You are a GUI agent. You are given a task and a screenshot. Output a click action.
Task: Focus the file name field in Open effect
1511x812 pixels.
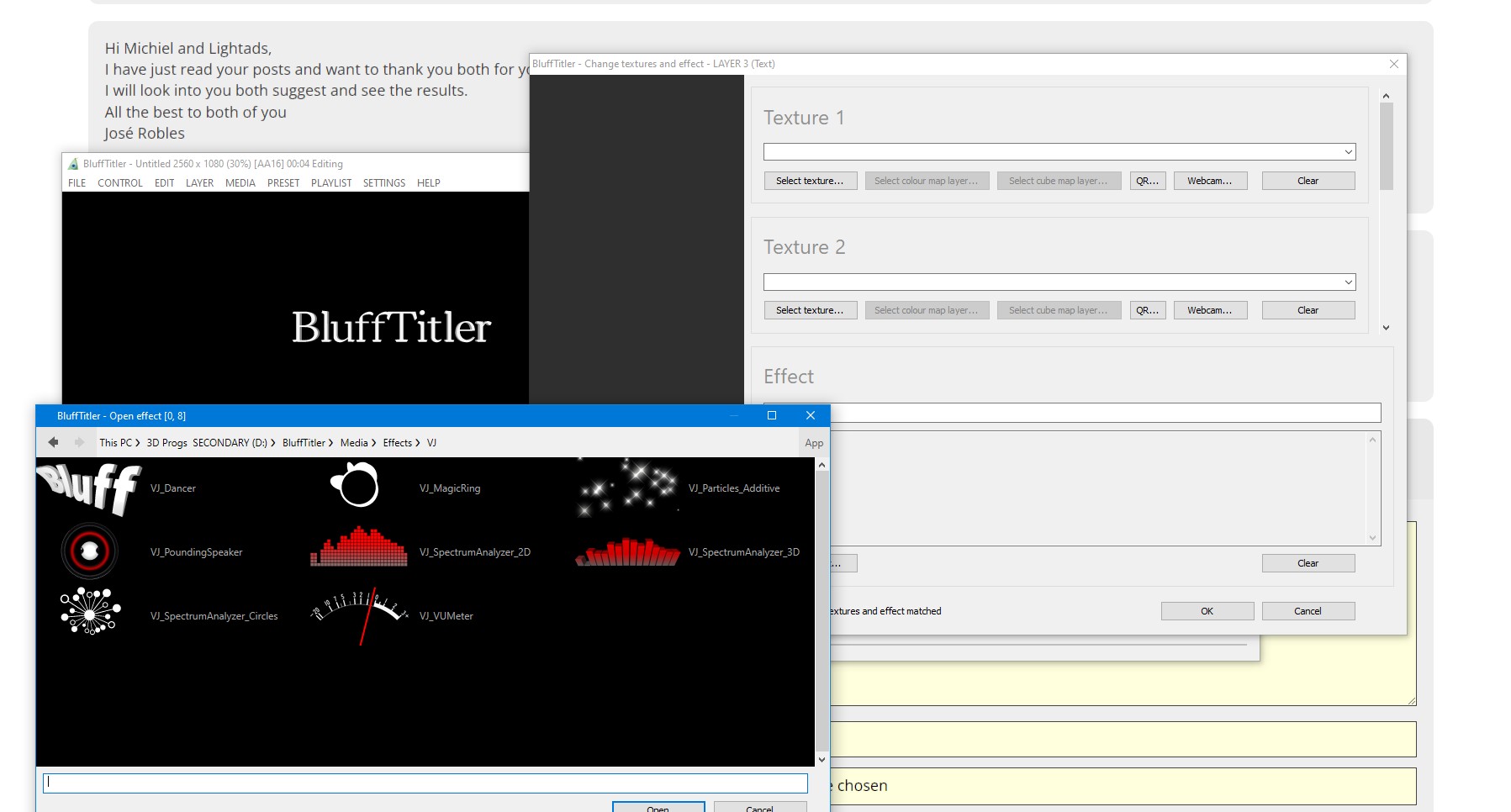(425, 783)
